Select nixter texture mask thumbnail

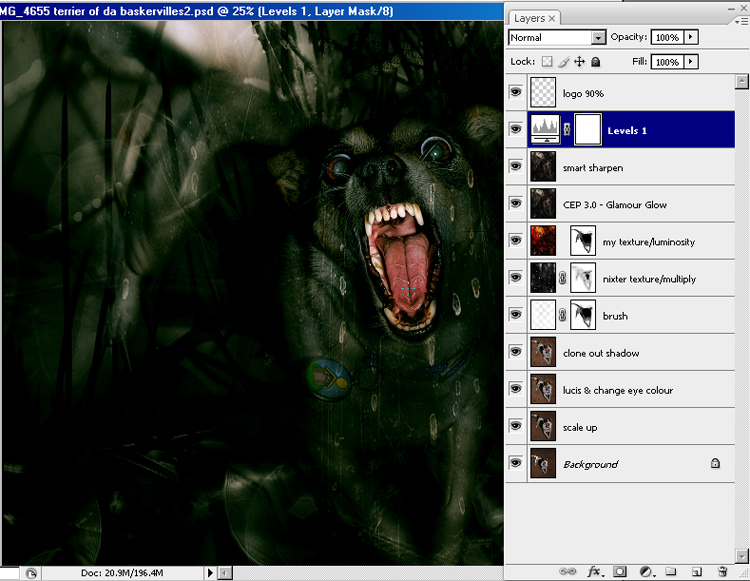pos(583,278)
